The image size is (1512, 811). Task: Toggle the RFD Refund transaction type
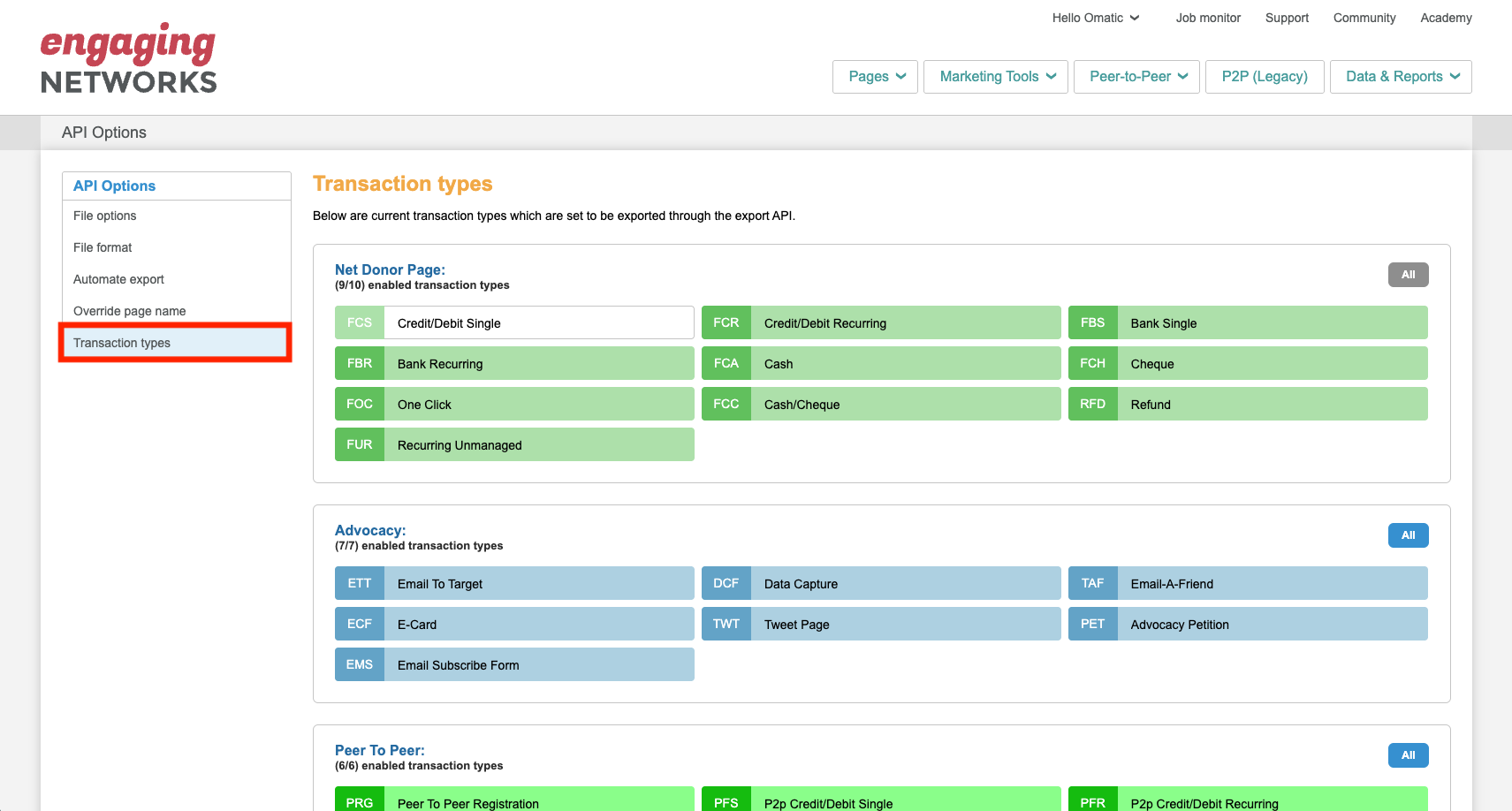point(1248,404)
